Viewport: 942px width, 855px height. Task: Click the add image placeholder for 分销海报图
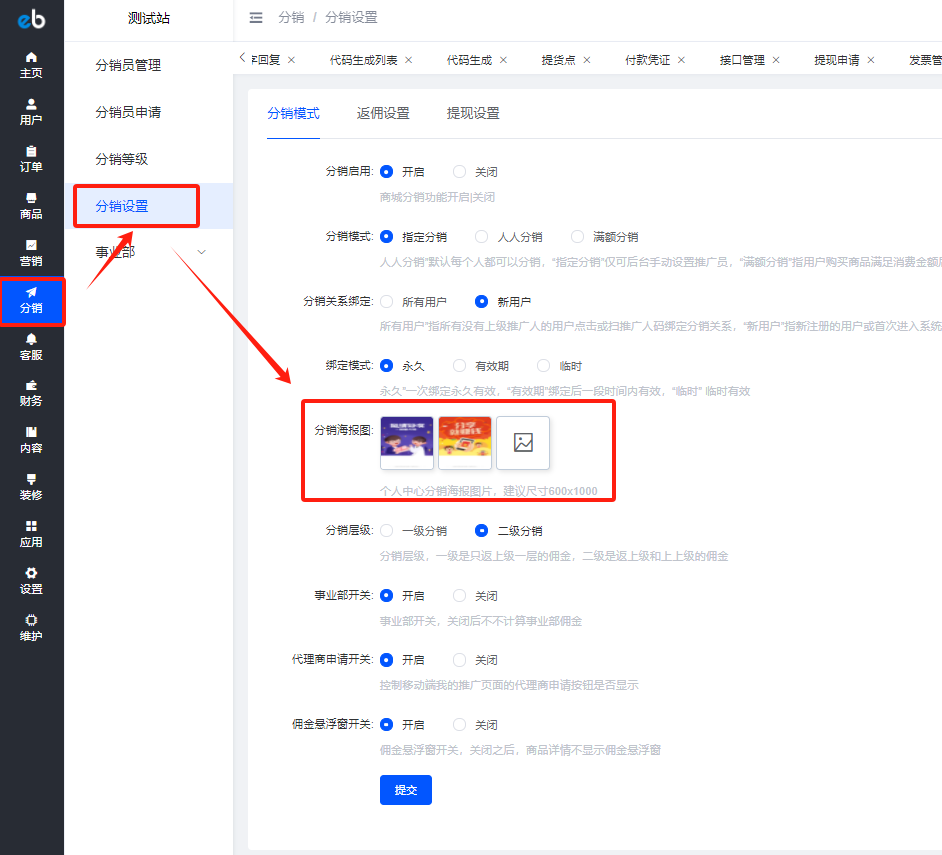[x=523, y=443]
